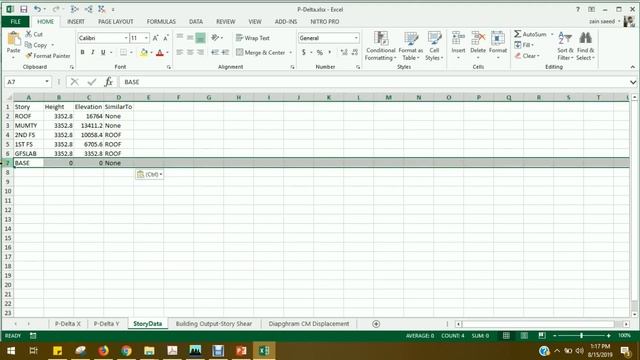
Task: Open the font size dropdown
Action: tap(146, 38)
